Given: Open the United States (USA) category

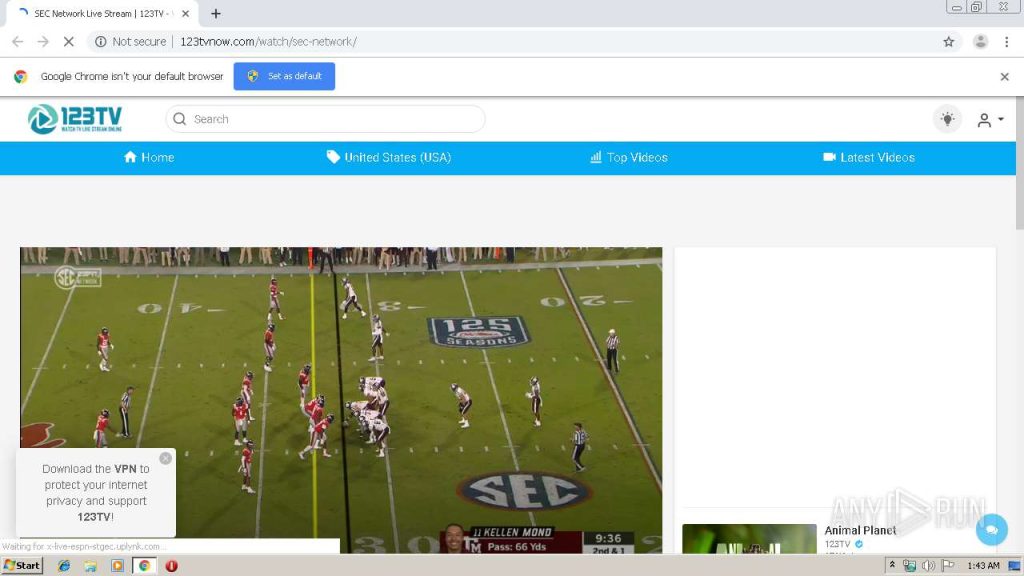Looking at the screenshot, I should 388,158.
